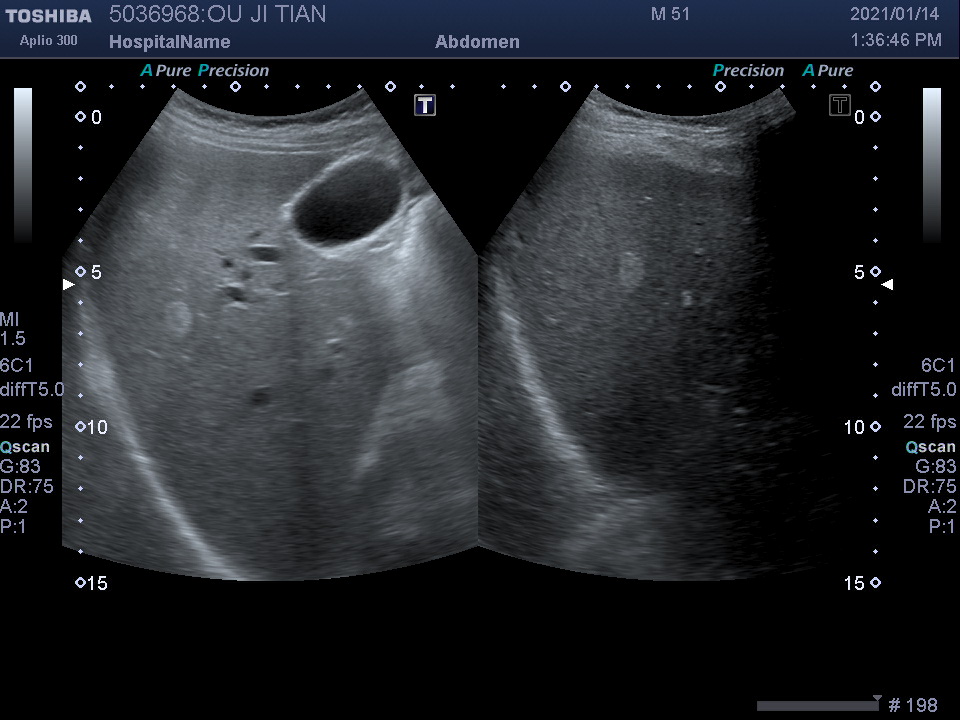Click the right 22 fps readout
The width and height of the screenshot is (960, 720).
929,422
